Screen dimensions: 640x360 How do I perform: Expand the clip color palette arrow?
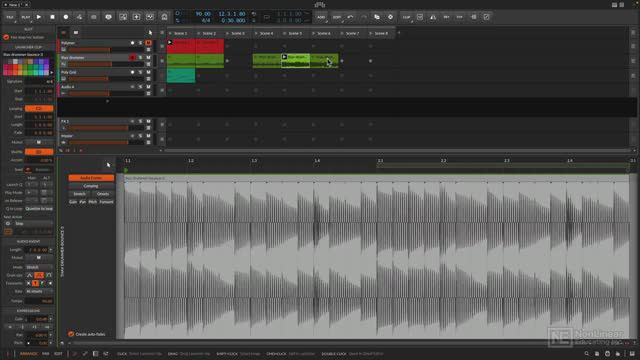coord(51,73)
